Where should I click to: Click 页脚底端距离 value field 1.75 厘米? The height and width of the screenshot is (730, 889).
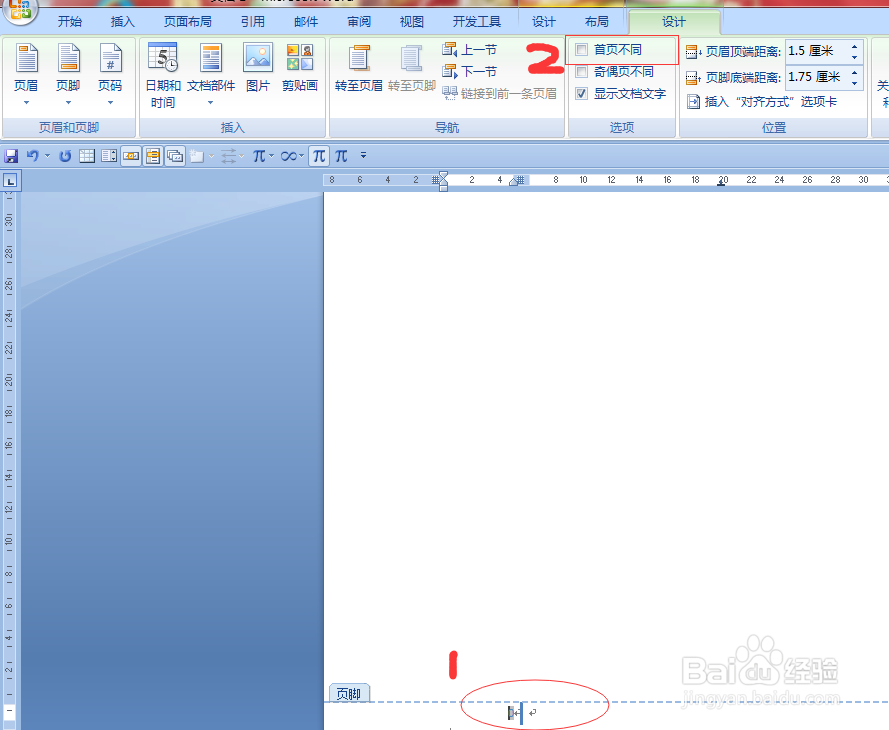[816, 77]
